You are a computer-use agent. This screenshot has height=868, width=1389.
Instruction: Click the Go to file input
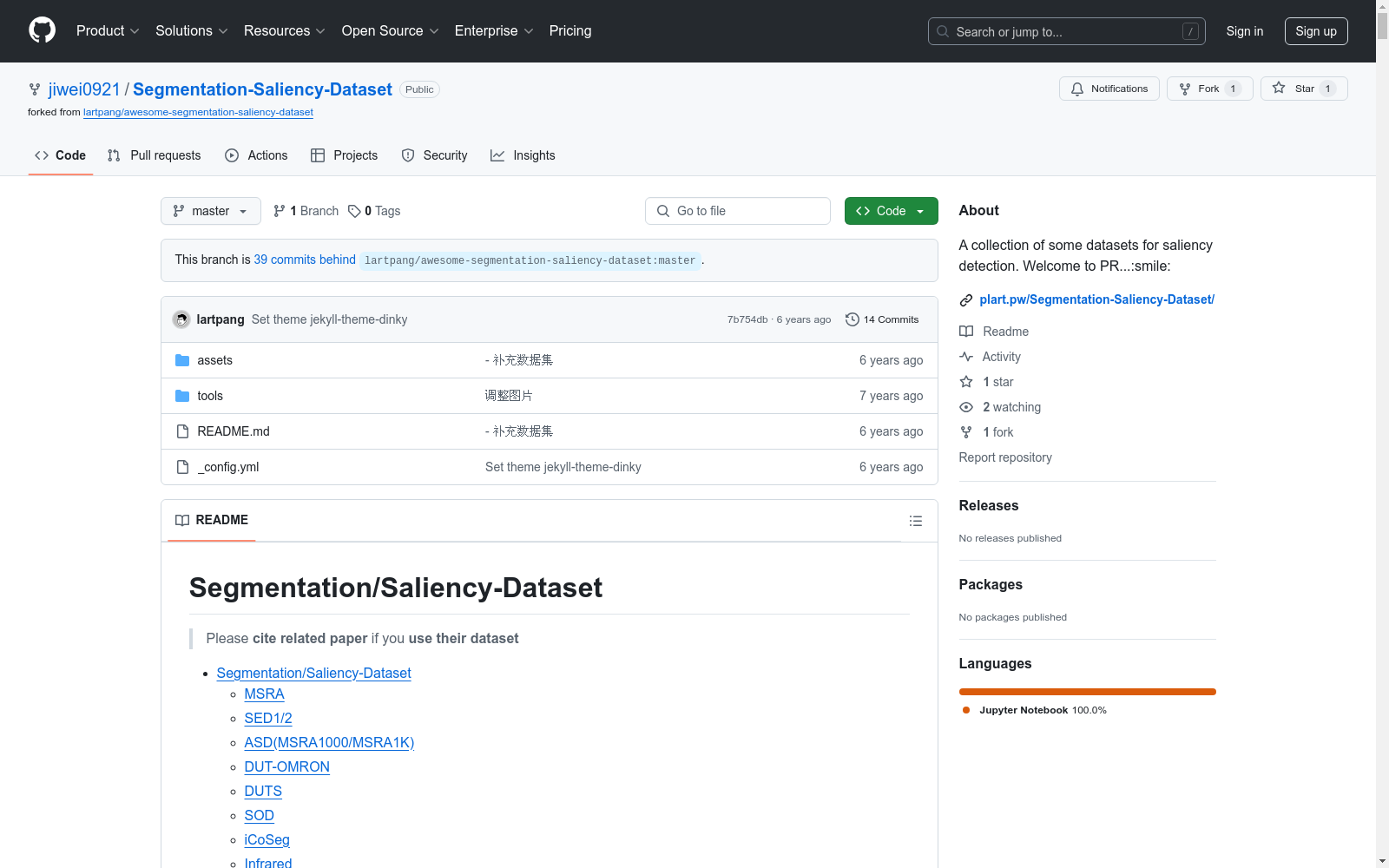[x=738, y=211]
